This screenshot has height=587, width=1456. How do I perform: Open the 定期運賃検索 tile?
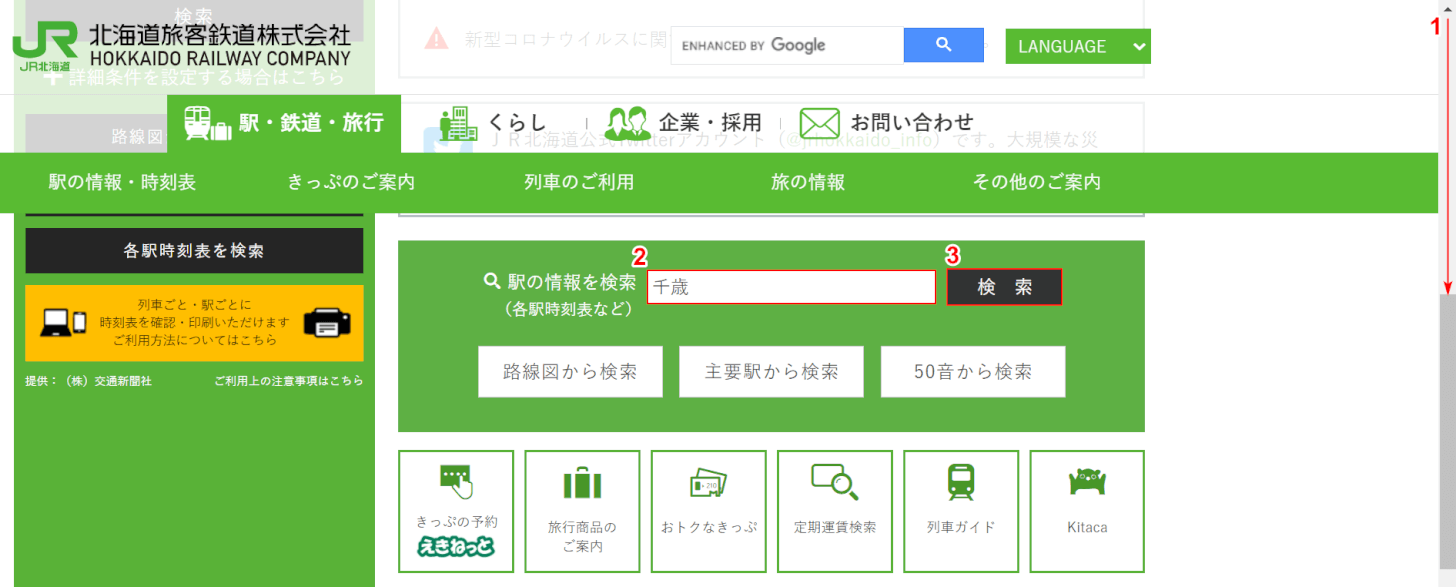tap(835, 510)
